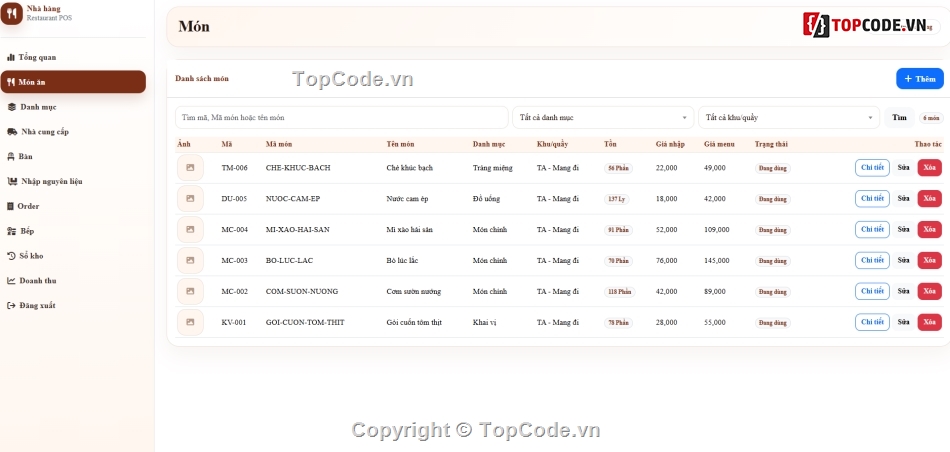950x452 pixels.
Task: Click the Thêm add button
Action: pos(920,79)
